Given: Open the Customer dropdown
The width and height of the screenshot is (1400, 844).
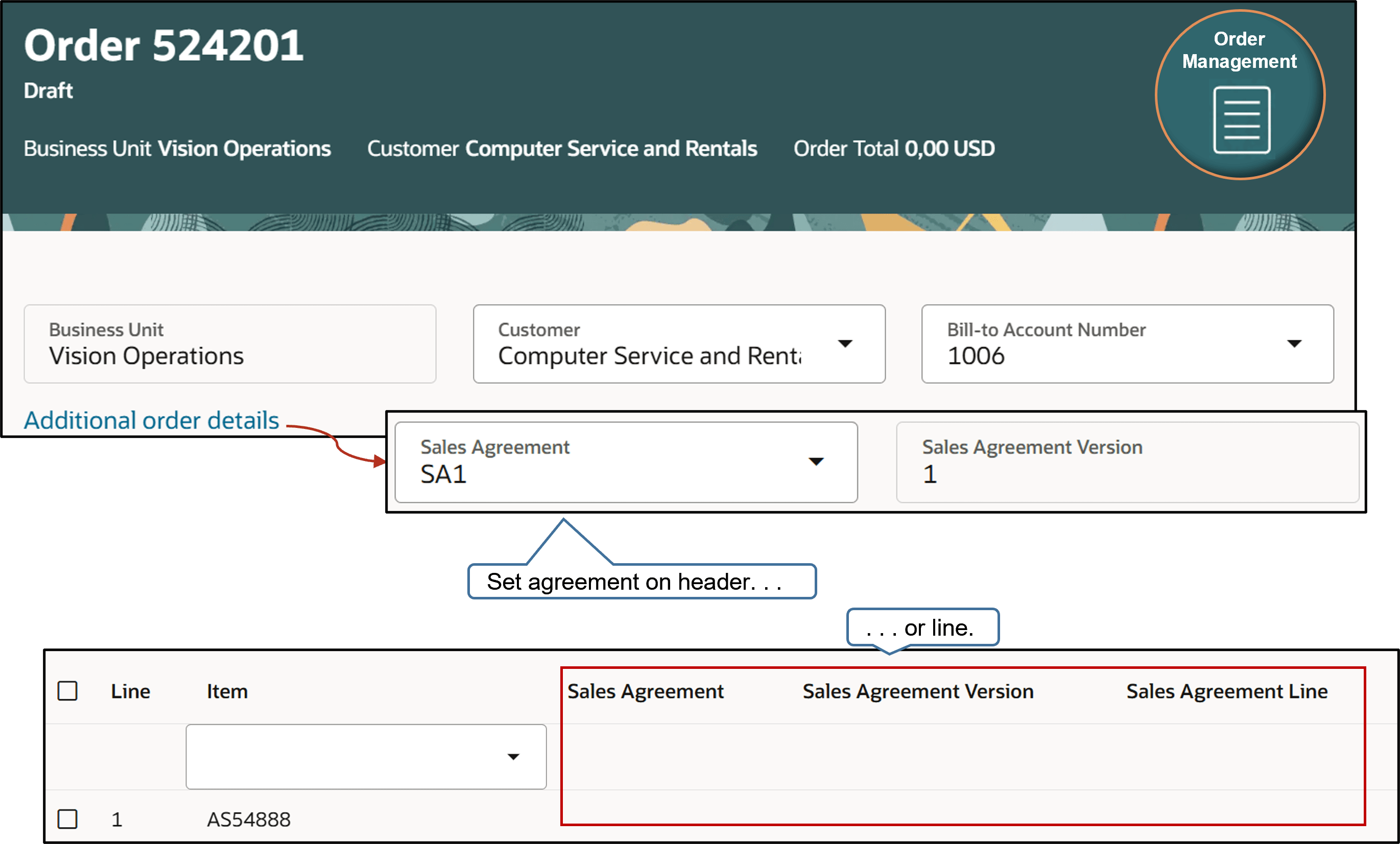Looking at the screenshot, I should click(x=845, y=344).
